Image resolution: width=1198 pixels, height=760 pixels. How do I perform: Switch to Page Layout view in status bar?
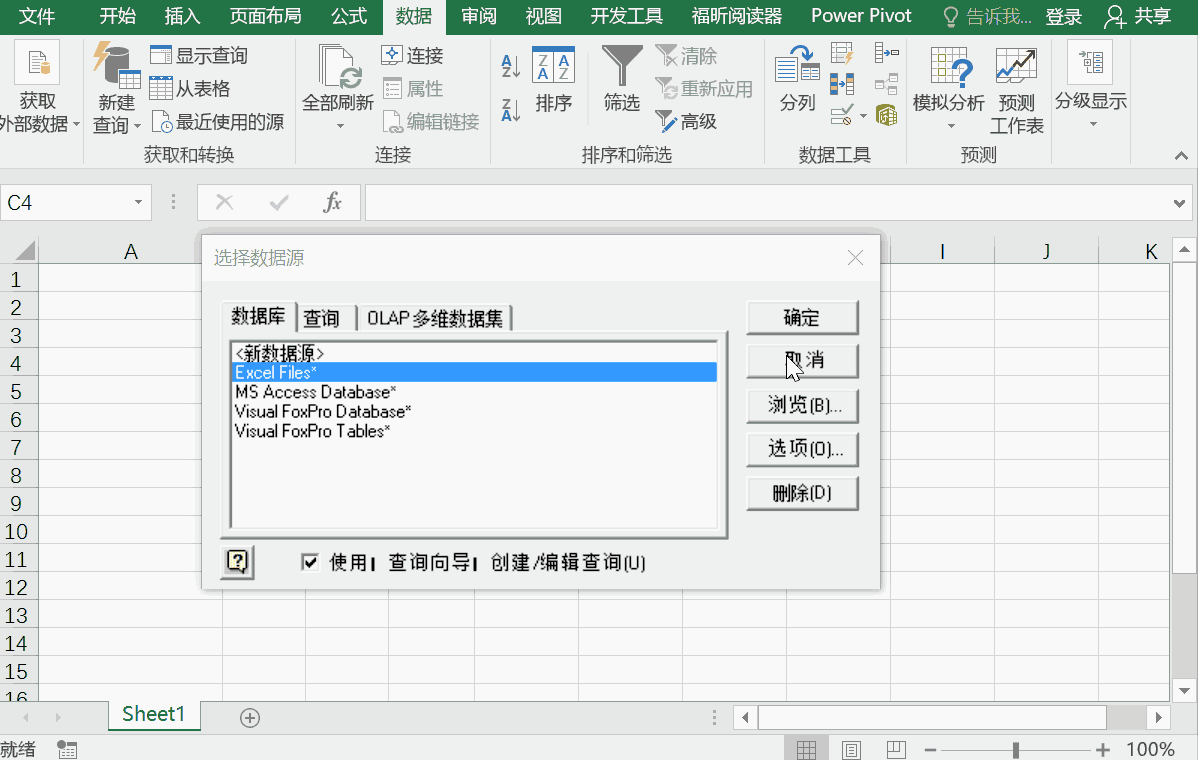point(851,749)
